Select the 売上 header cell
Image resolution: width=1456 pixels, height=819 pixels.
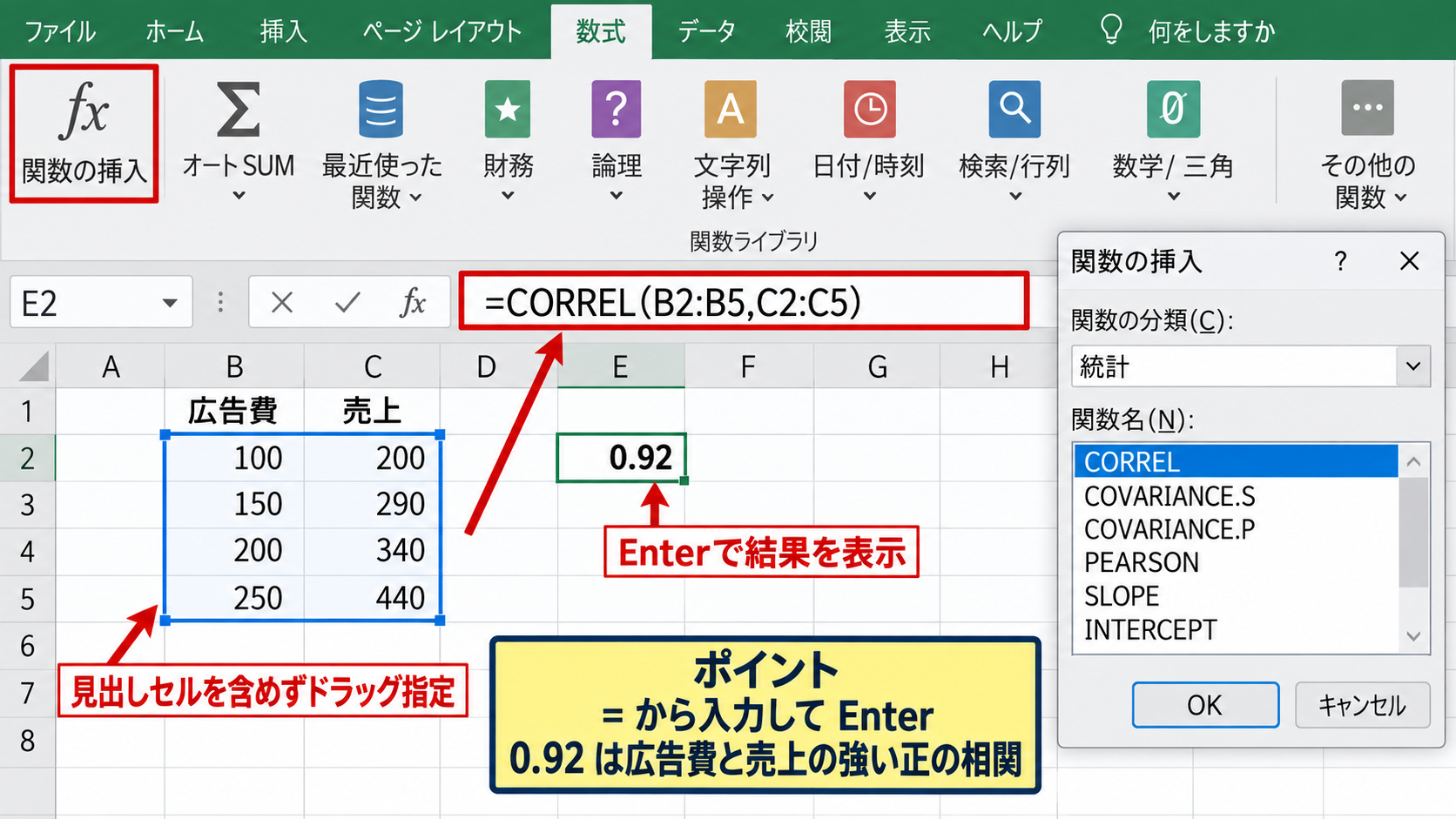pyautogui.click(x=372, y=410)
